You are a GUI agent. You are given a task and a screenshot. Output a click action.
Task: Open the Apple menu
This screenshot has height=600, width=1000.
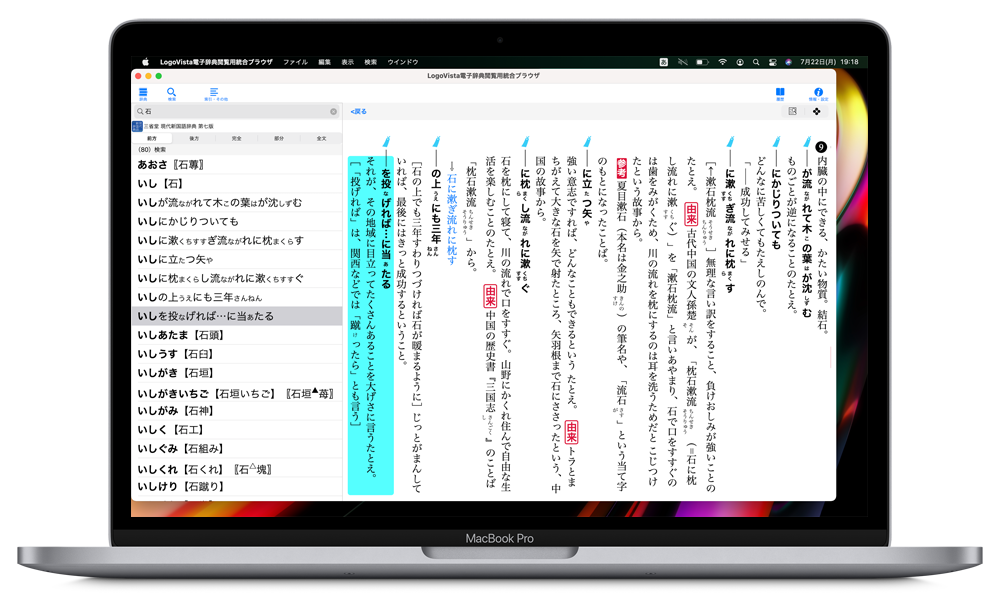pyautogui.click(x=145, y=62)
